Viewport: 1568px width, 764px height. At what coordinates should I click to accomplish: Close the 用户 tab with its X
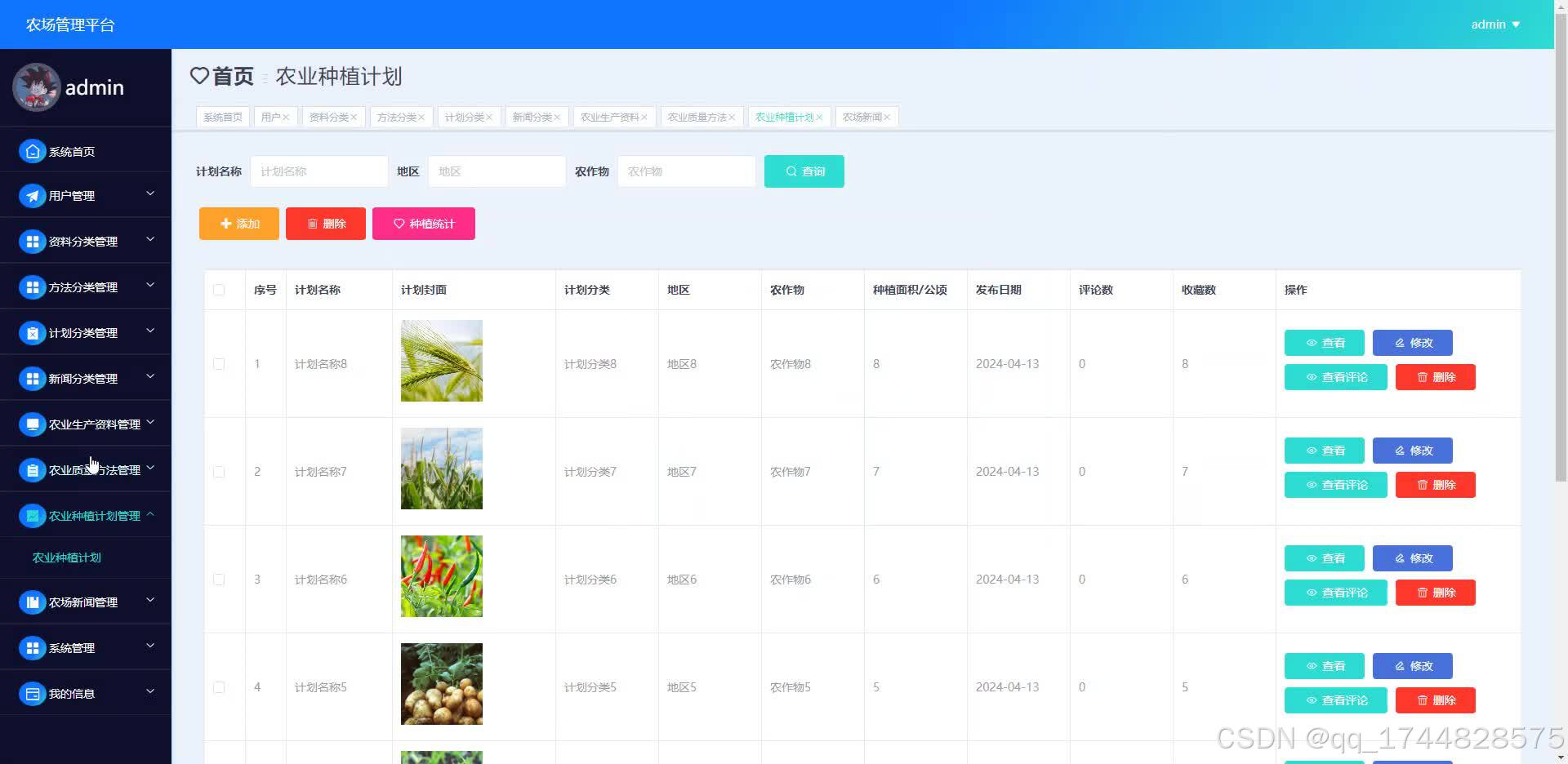[286, 118]
